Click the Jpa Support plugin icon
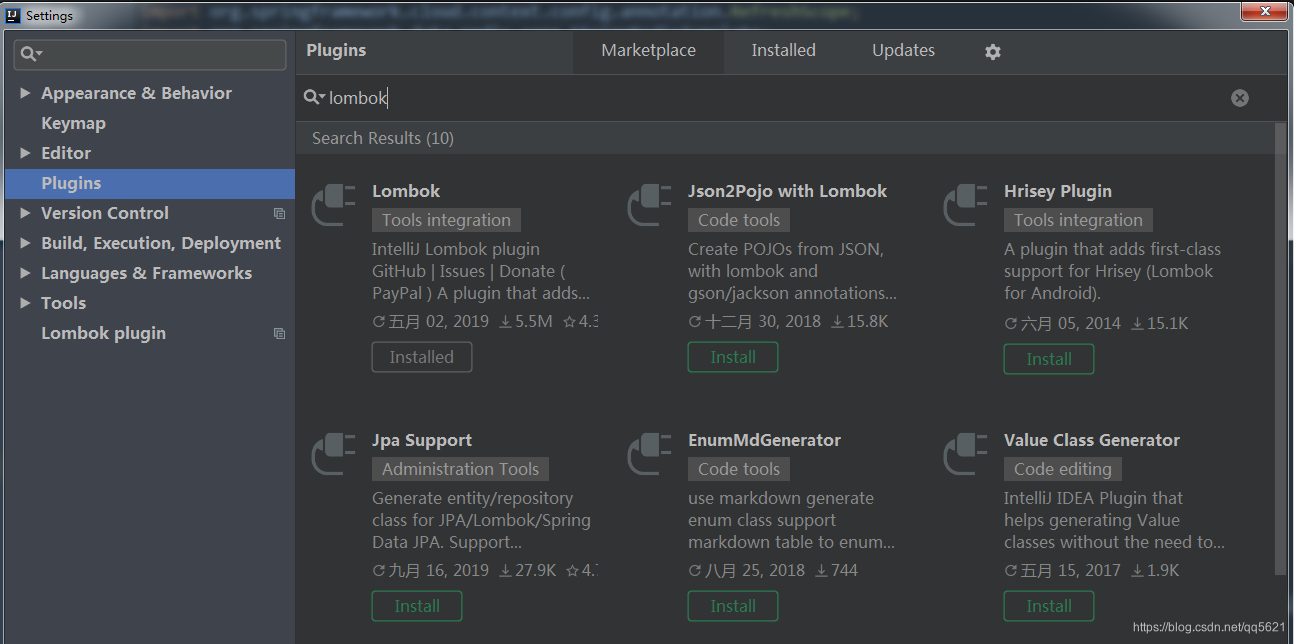Image resolution: width=1294 pixels, height=644 pixels. click(x=334, y=454)
